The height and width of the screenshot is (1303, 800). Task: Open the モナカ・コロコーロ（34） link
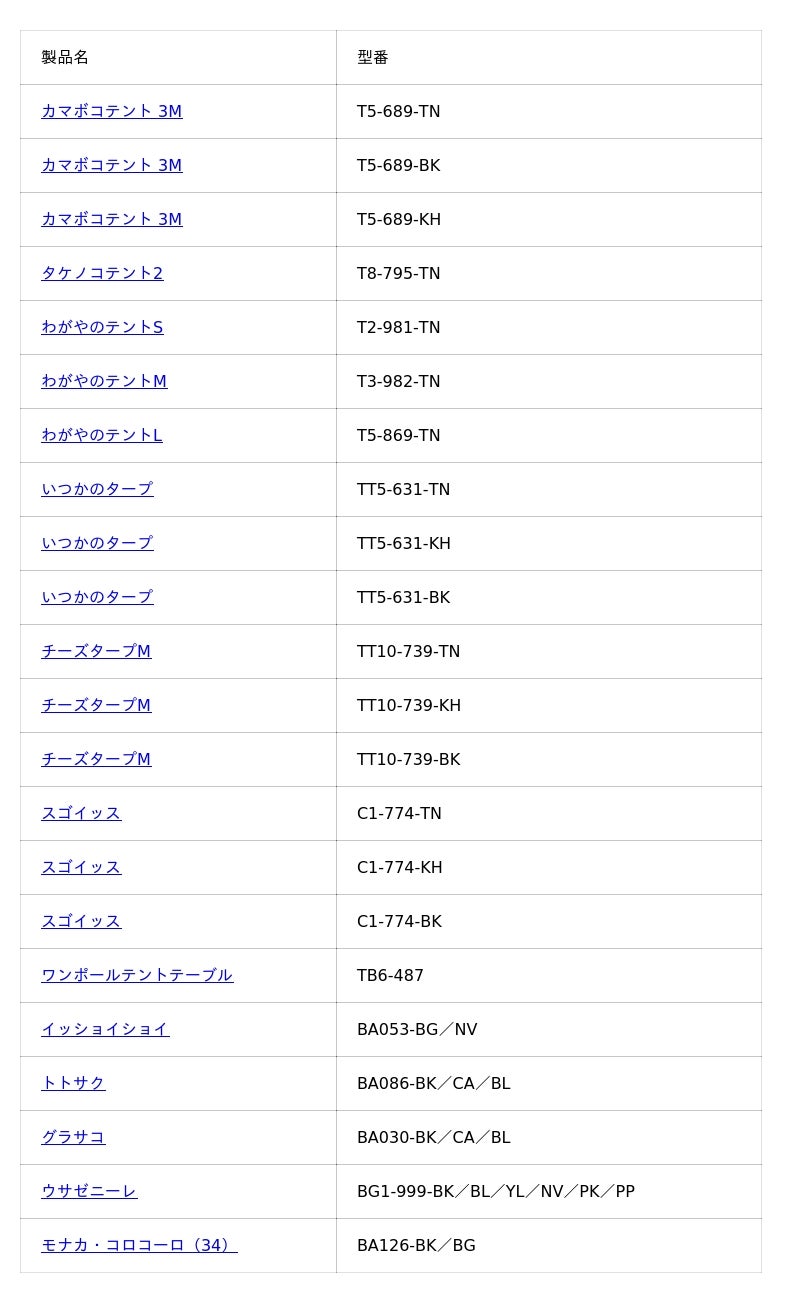click(139, 1245)
